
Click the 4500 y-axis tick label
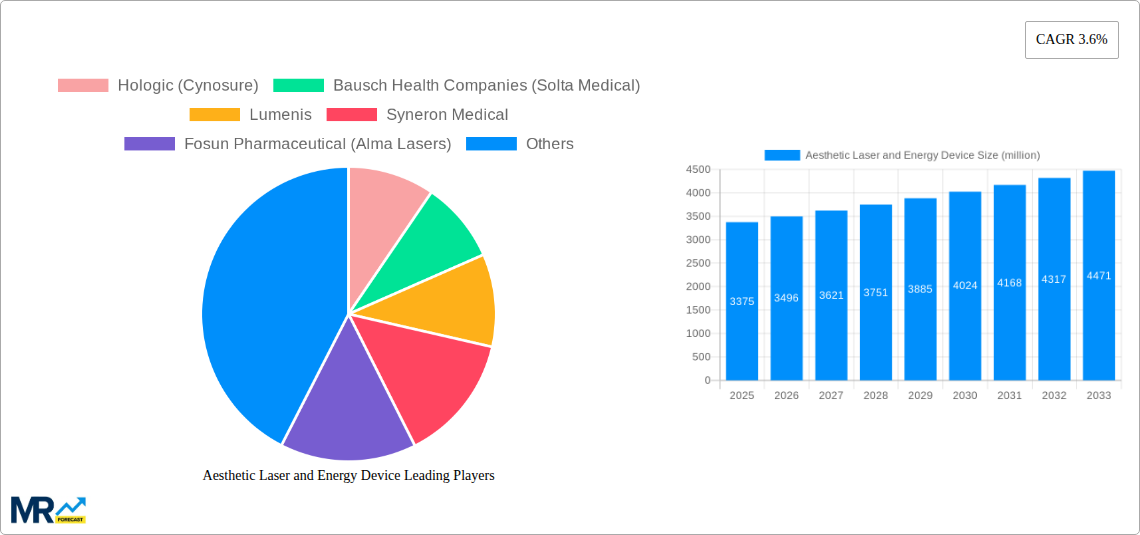tap(698, 169)
